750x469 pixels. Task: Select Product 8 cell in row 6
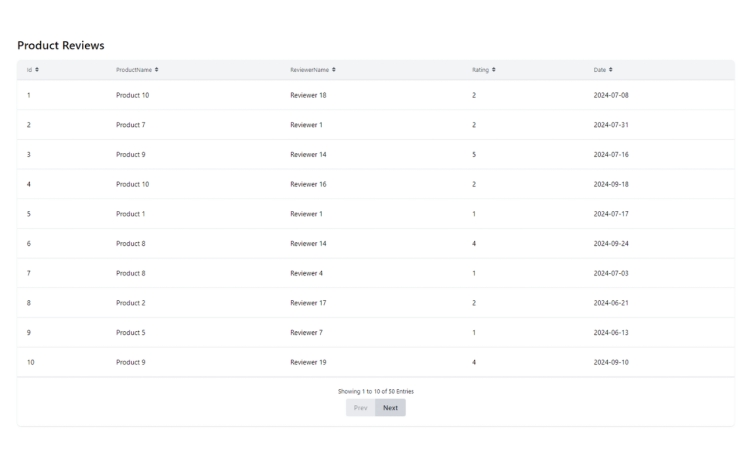click(x=131, y=243)
